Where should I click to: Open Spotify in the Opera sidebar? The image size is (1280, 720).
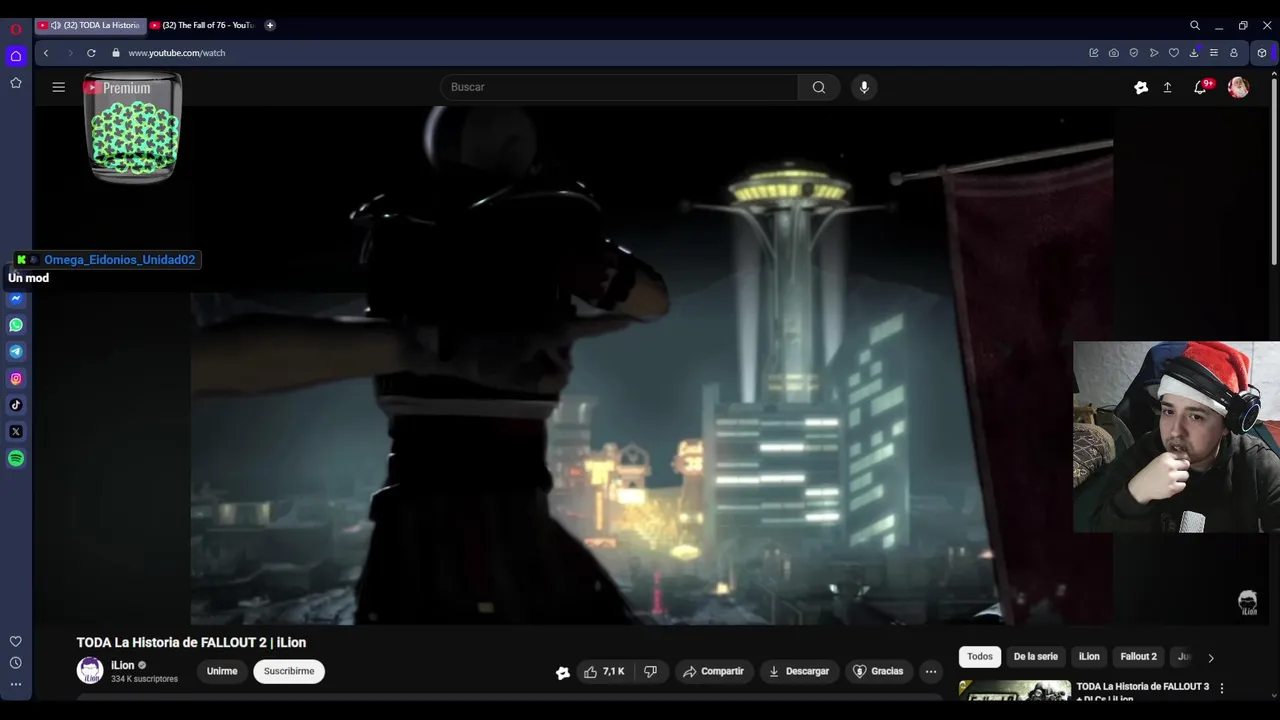pyautogui.click(x=16, y=458)
